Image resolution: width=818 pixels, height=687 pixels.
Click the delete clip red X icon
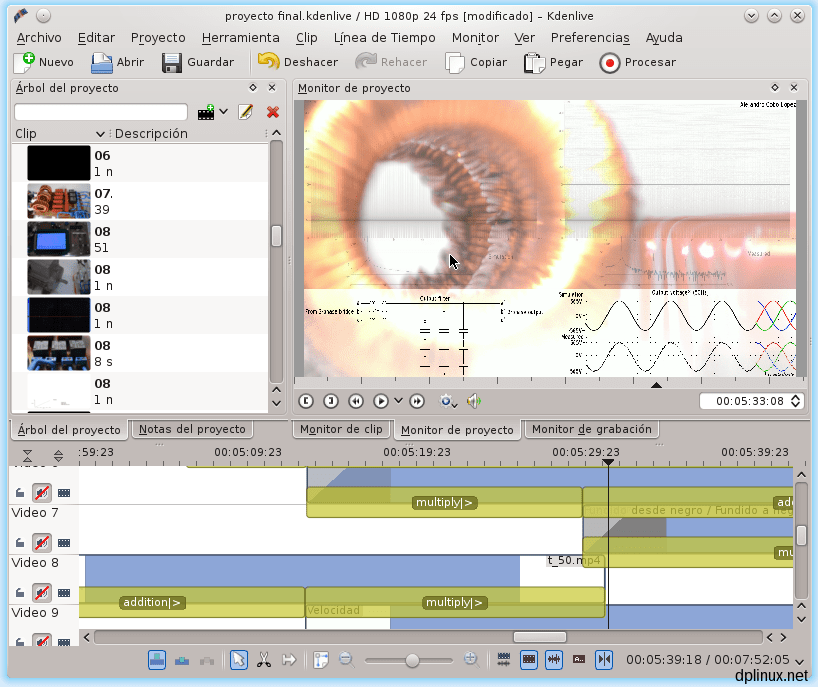[x=270, y=111]
